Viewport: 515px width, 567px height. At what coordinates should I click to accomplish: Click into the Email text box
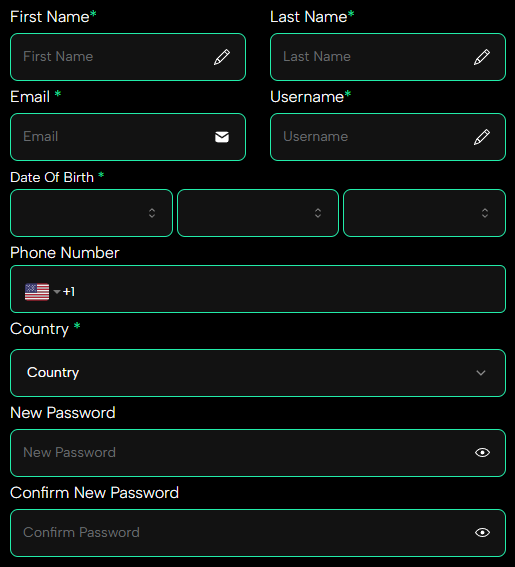coord(128,137)
